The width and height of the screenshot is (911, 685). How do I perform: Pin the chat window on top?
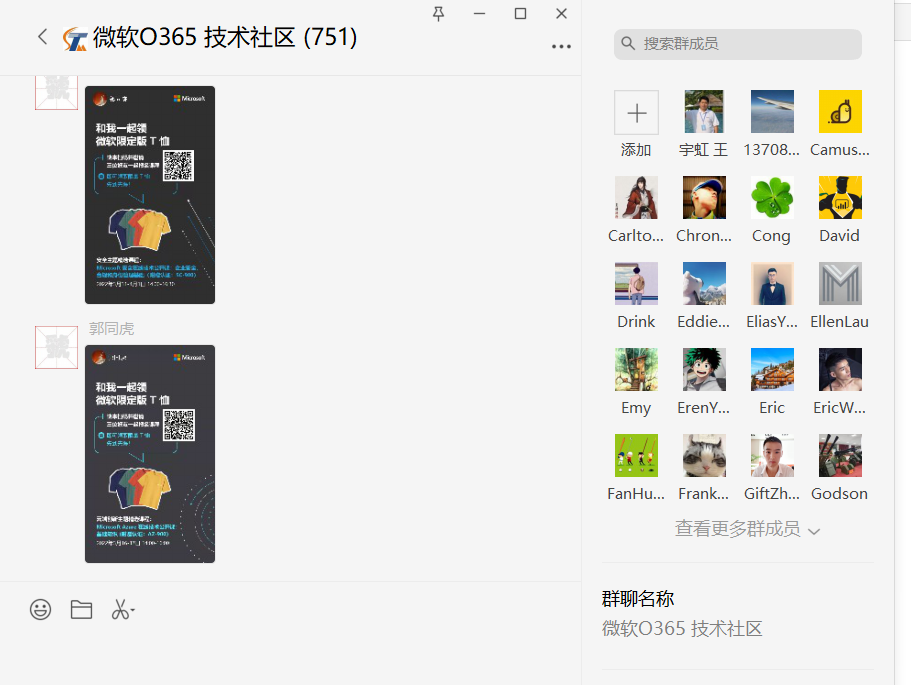pyautogui.click(x=439, y=13)
